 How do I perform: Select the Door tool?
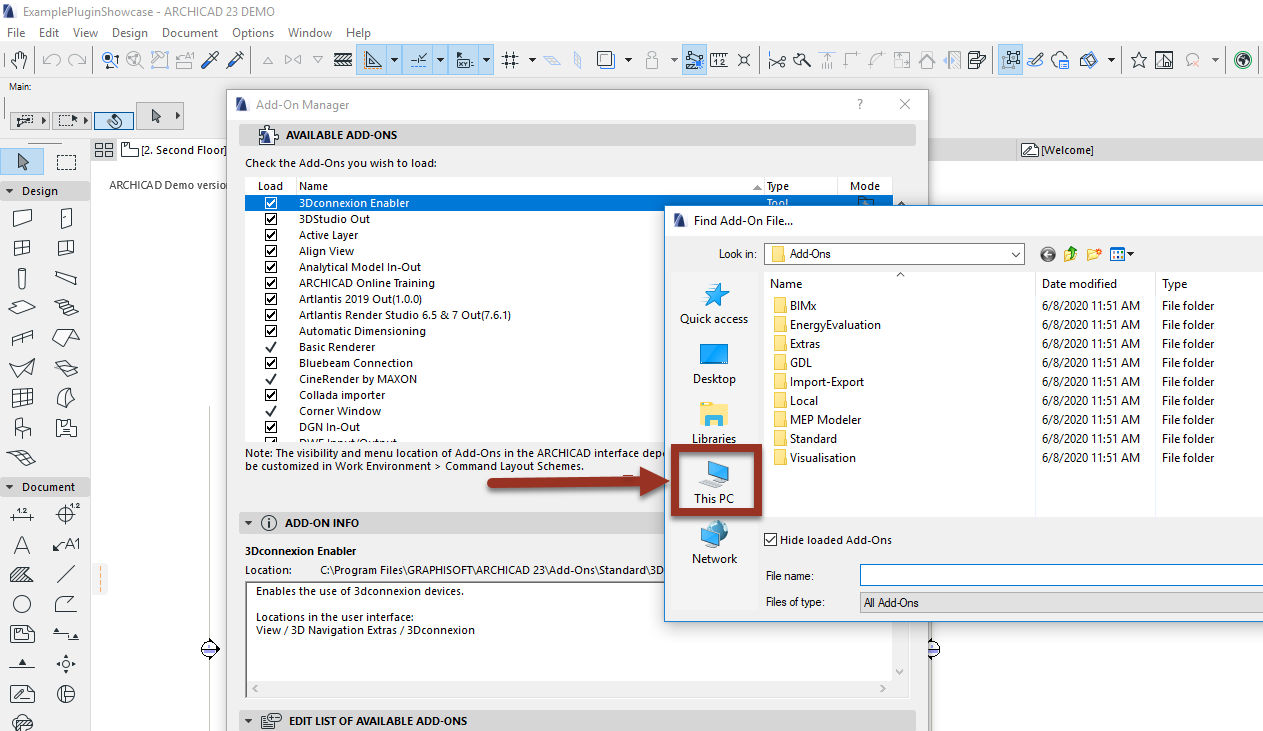click(x=66, y=218)
